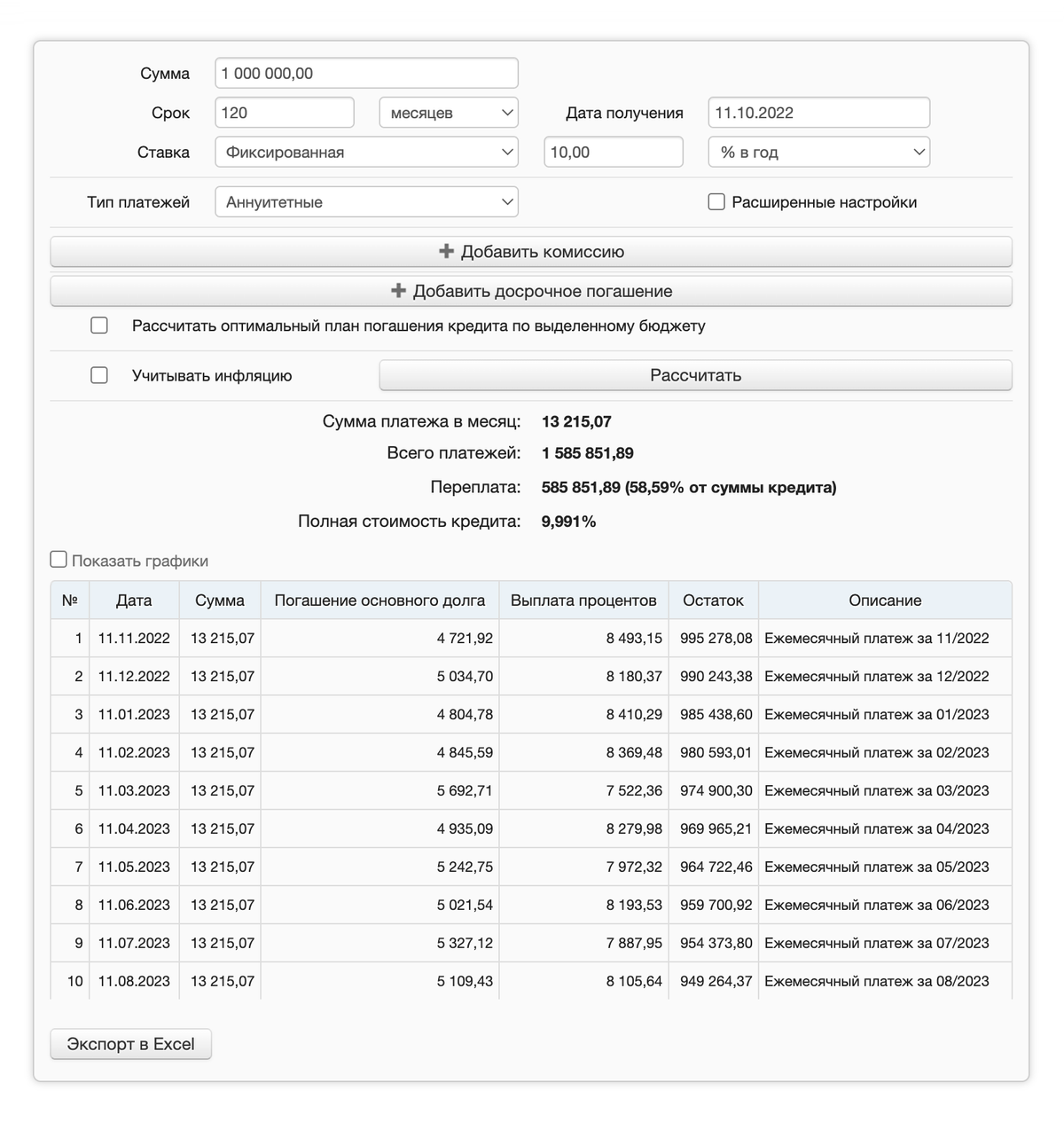
Task: Open the Аннуитетные payment type dropdown
Action: click(x=366, y=201)
